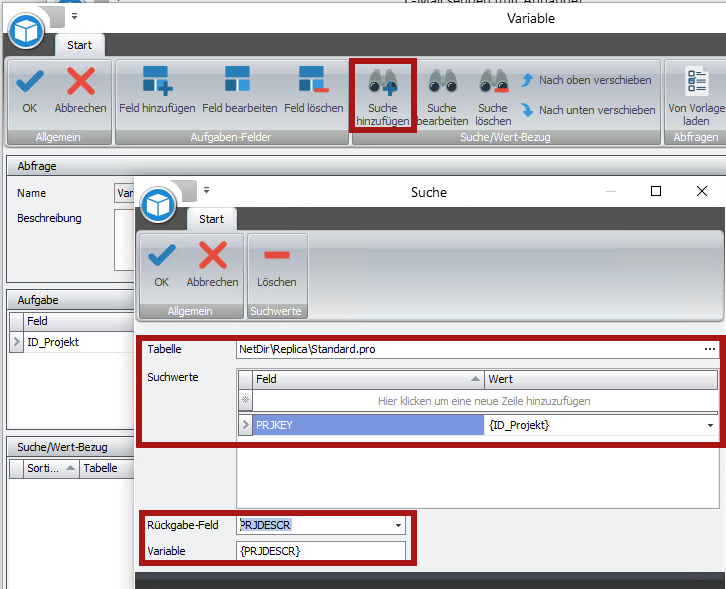Click the Suche dialog application cube logo
The height and width of the screenshot is (589, 726).
[158, 206]
